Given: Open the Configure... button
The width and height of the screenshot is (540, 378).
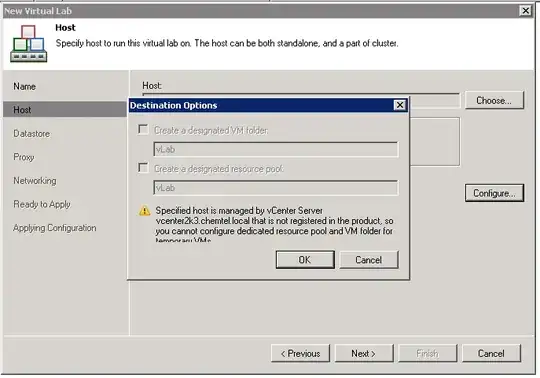Looking at the screenshot, I should click(x=494, y=193).
